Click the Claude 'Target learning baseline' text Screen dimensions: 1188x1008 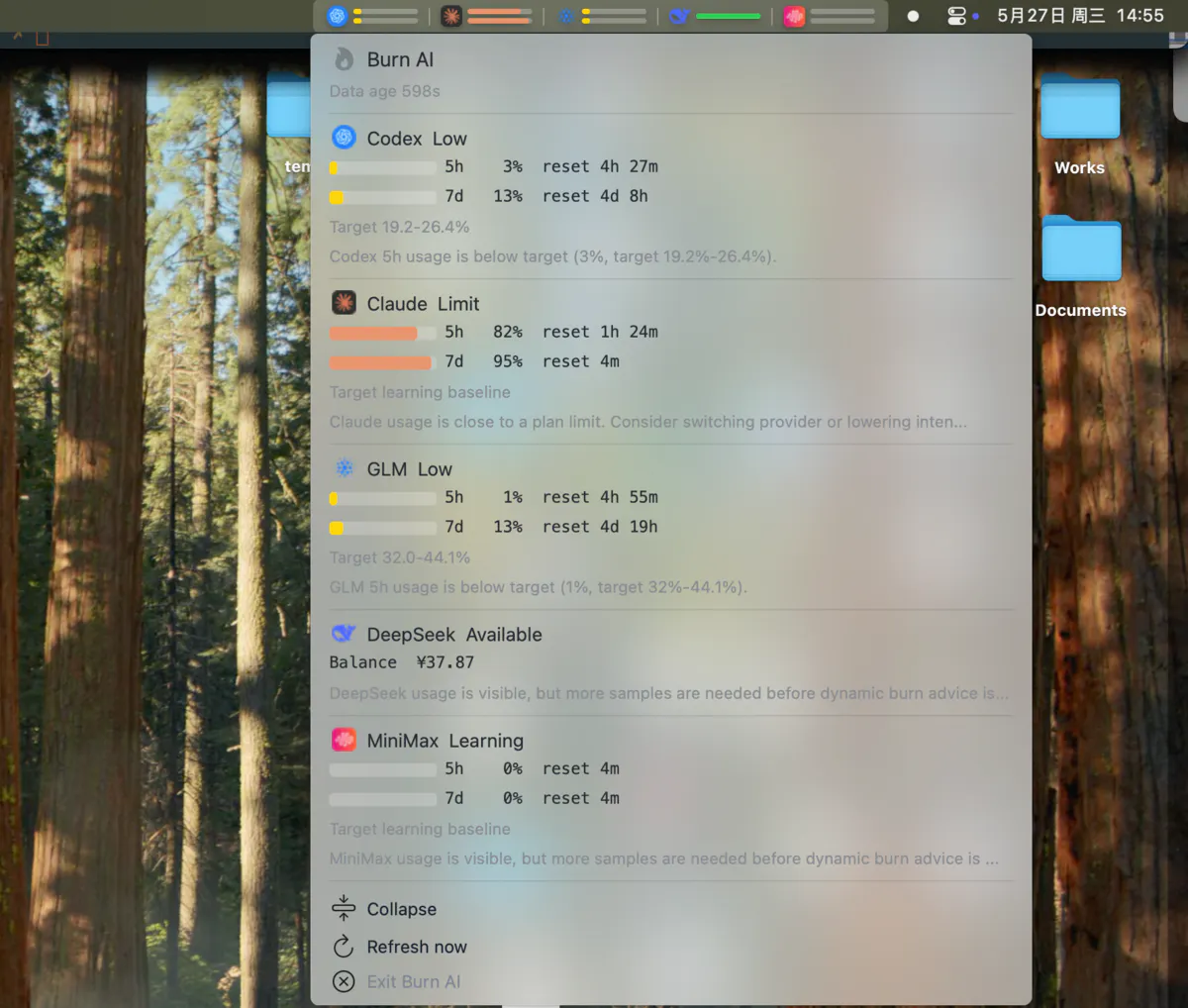tap(420, 392)
